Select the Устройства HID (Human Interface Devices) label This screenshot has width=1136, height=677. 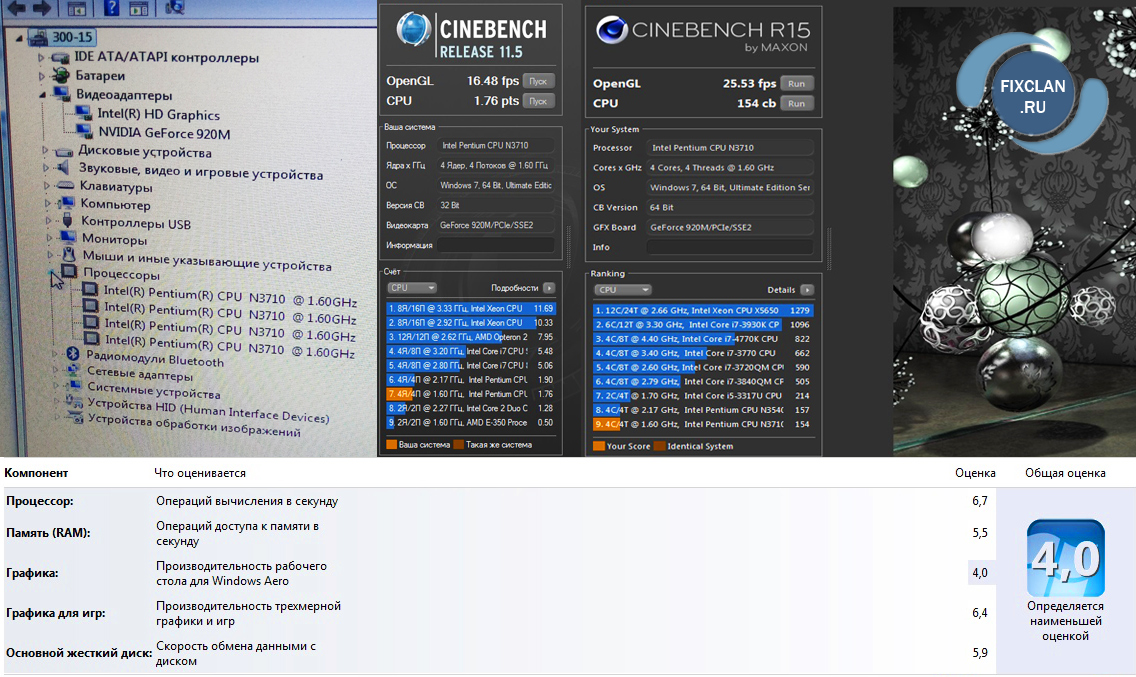point(209,410)
